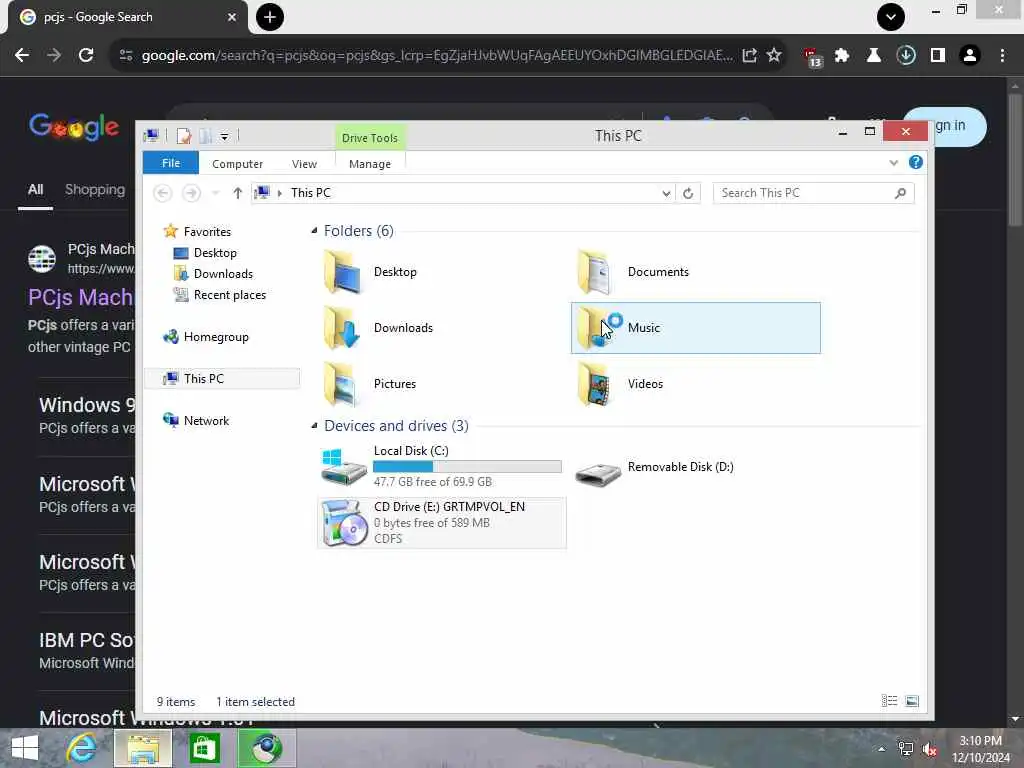Click Explorer Forward navigation arrow
Viewport: 1024px width, 768px height.
point(191,193)
